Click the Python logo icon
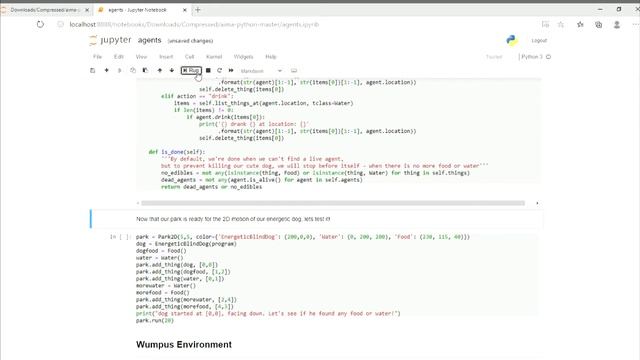The height and width of the screenshot is (360, 640). tap(511, 40)
